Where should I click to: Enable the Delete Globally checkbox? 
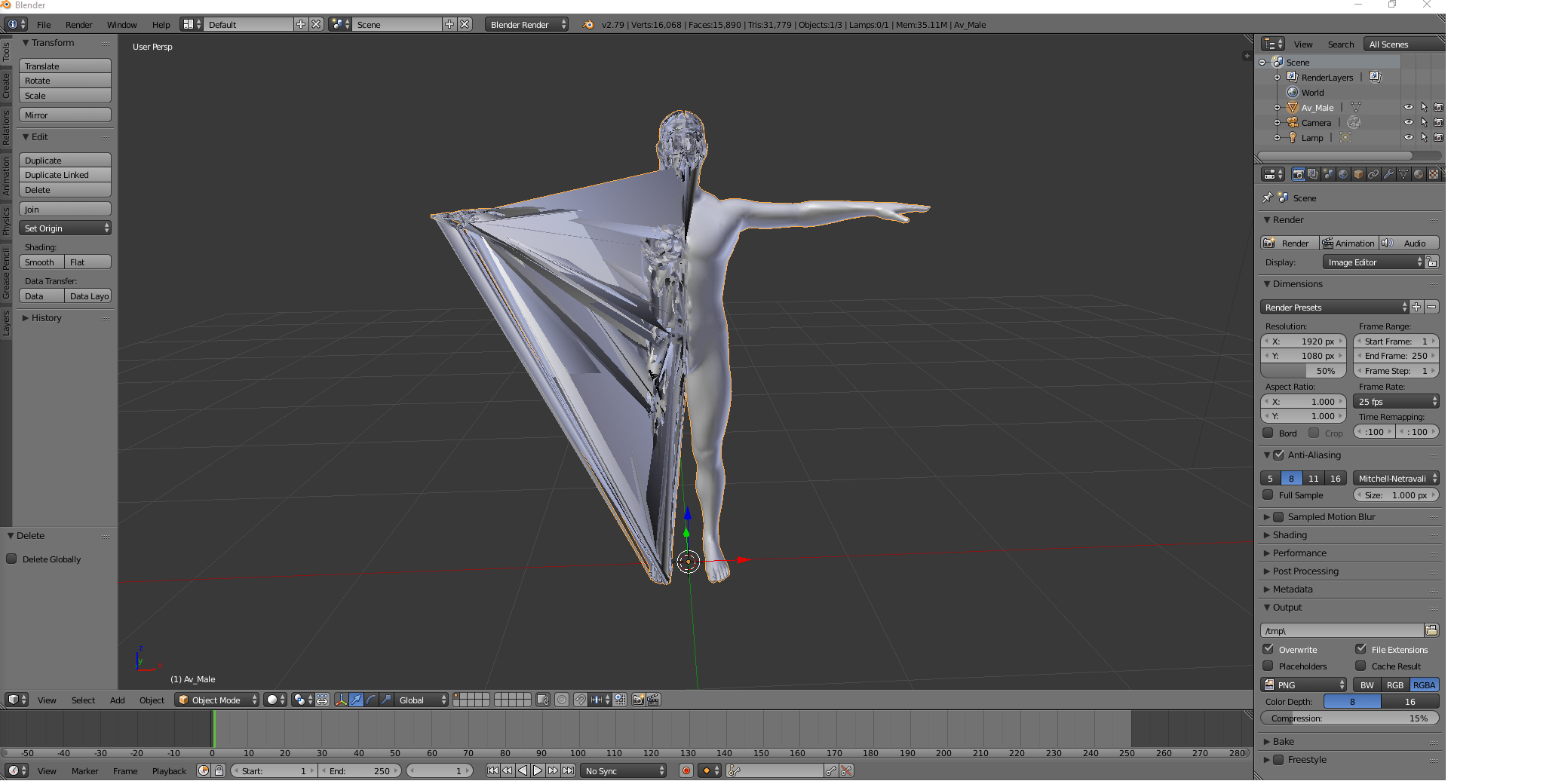(x=11, y=559)
